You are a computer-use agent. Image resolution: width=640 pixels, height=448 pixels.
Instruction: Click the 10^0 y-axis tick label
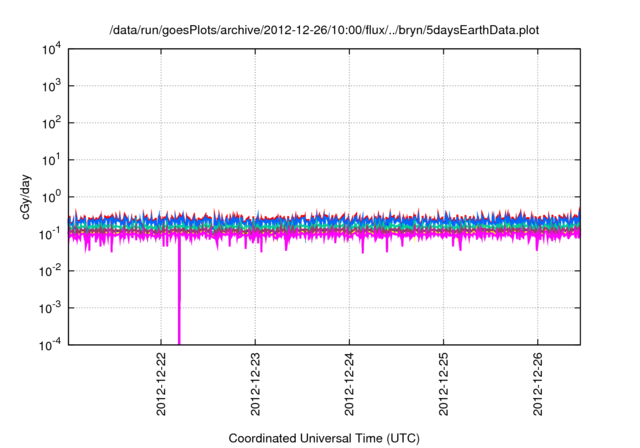tap(51, 197)
